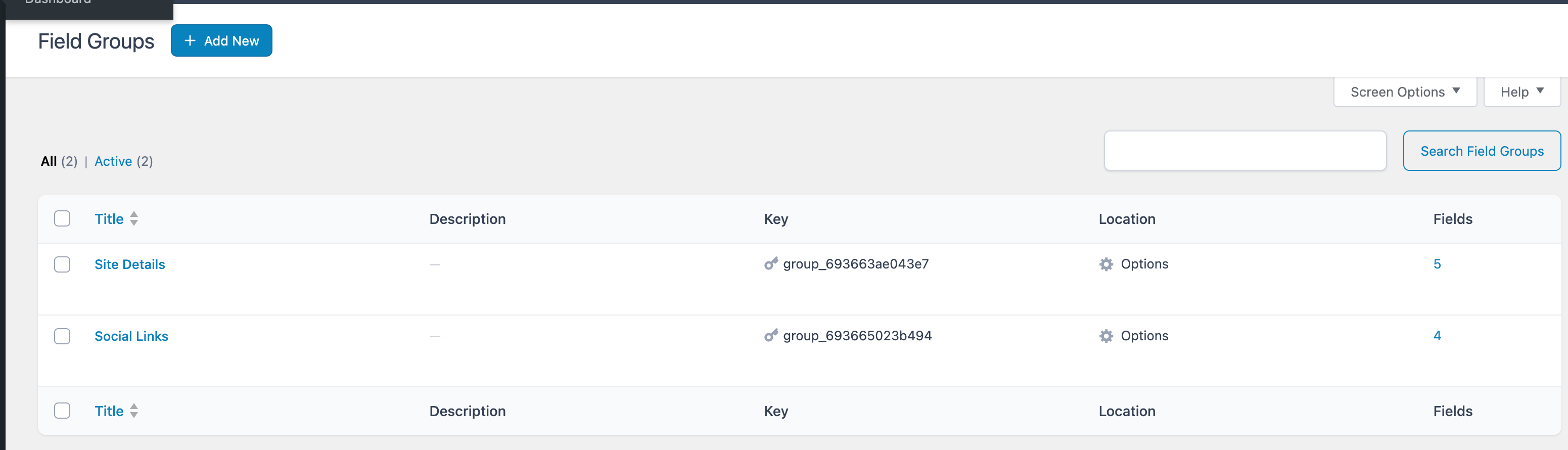Screen dimensions: 1568x450
Task: Expand the Help dropdown
Action: click(x=1521, y=92)
